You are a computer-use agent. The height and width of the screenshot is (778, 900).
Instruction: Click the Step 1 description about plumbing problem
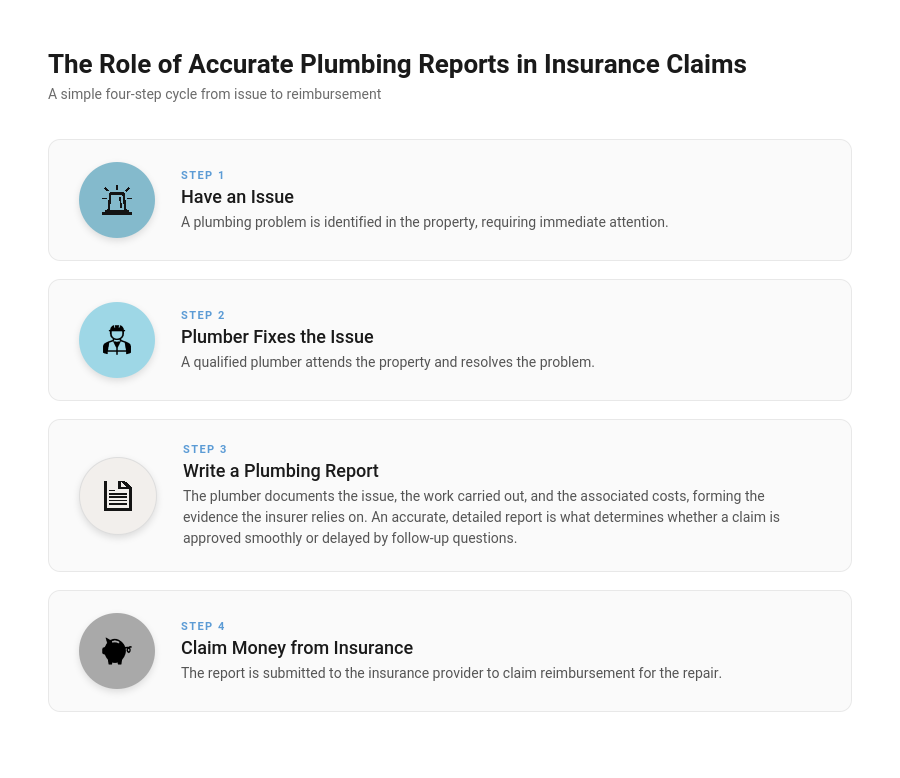coord(425,222)
